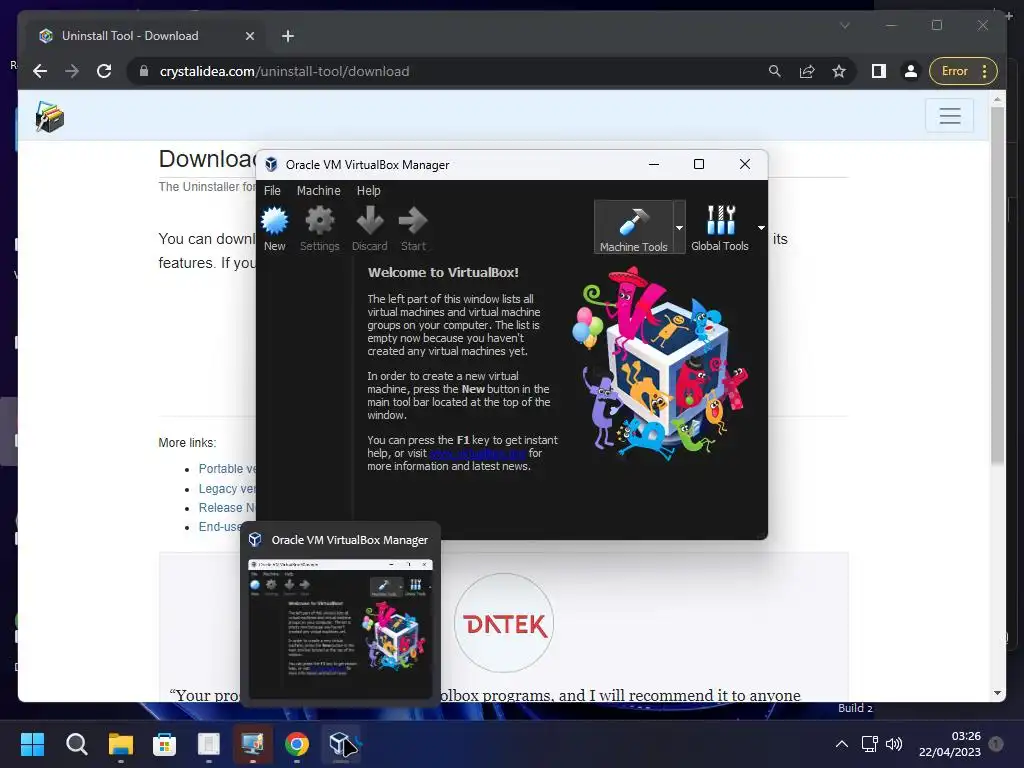The image size is (1024, 768).
Task: Click the document app icon in the taskbar
Action: pyautogui.click(x=208, y=744)
